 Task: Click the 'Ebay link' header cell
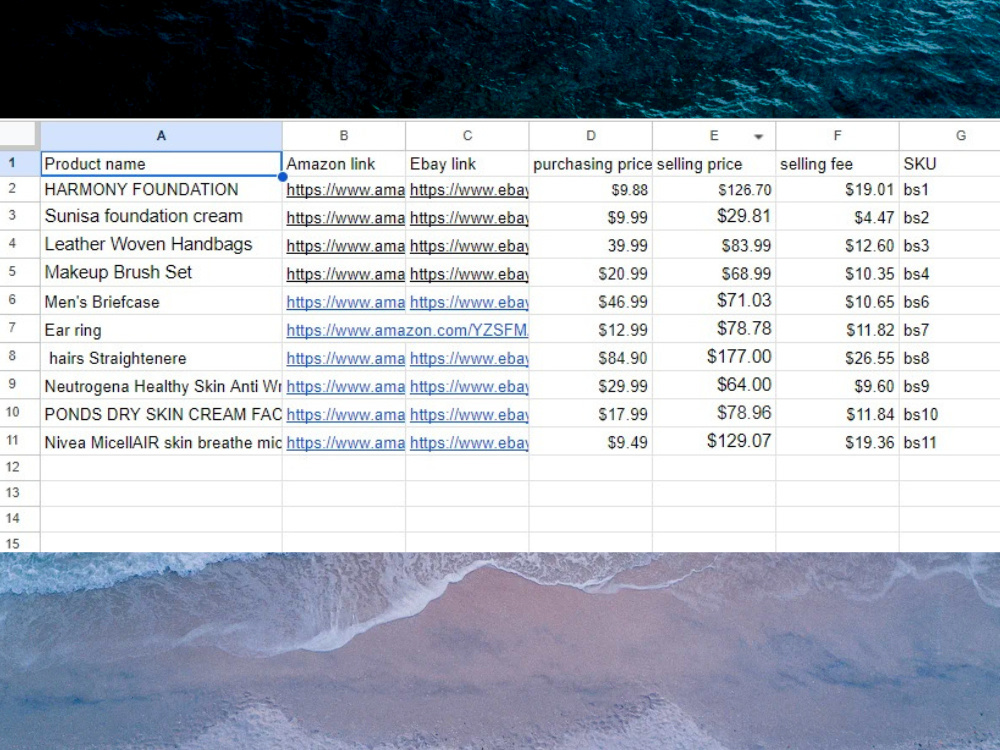[467, 164]
